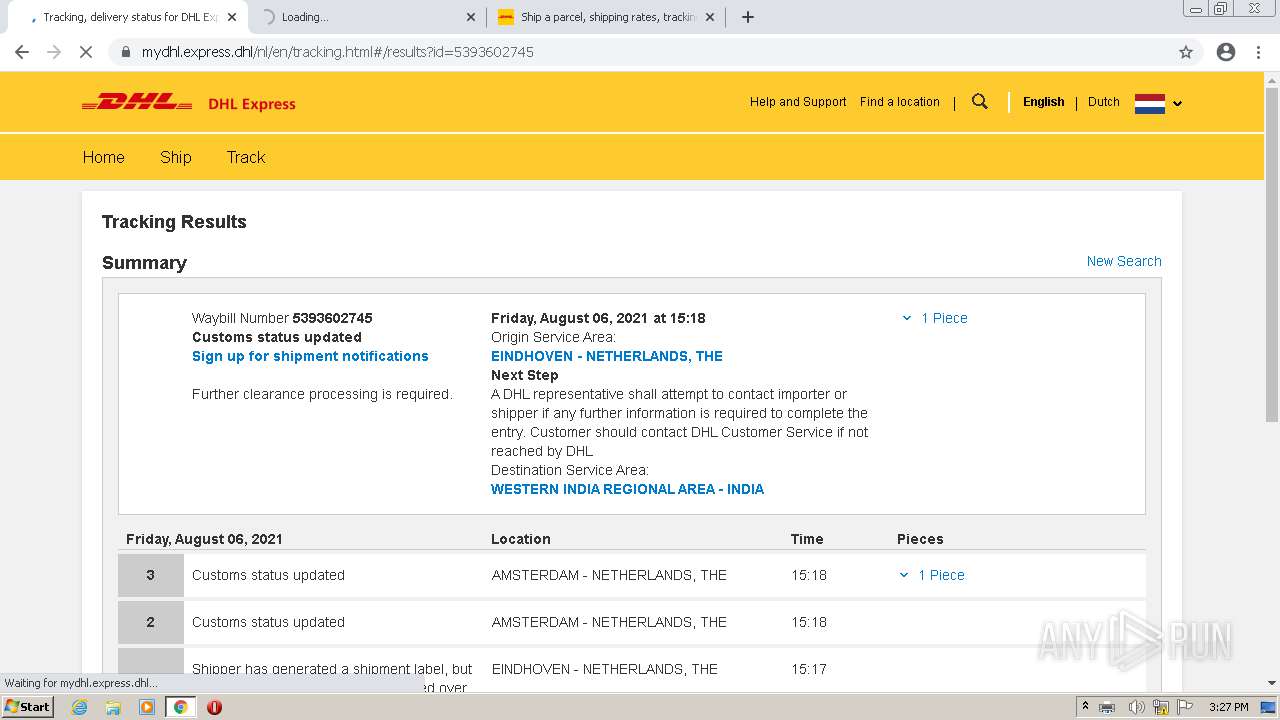Bookmark this page with star icon
Screen dimensions: 1280x720
click(x=1186, y=52)
